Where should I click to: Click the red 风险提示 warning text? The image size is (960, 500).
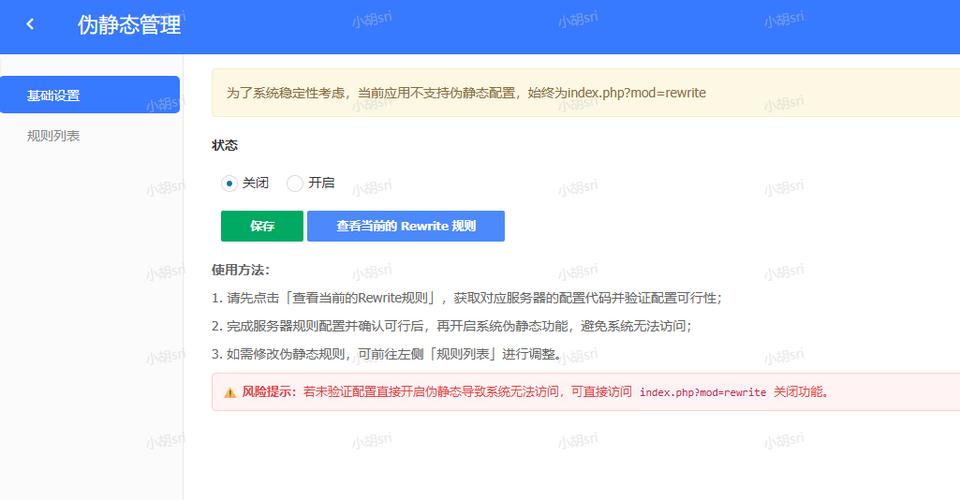click(536, 392)
